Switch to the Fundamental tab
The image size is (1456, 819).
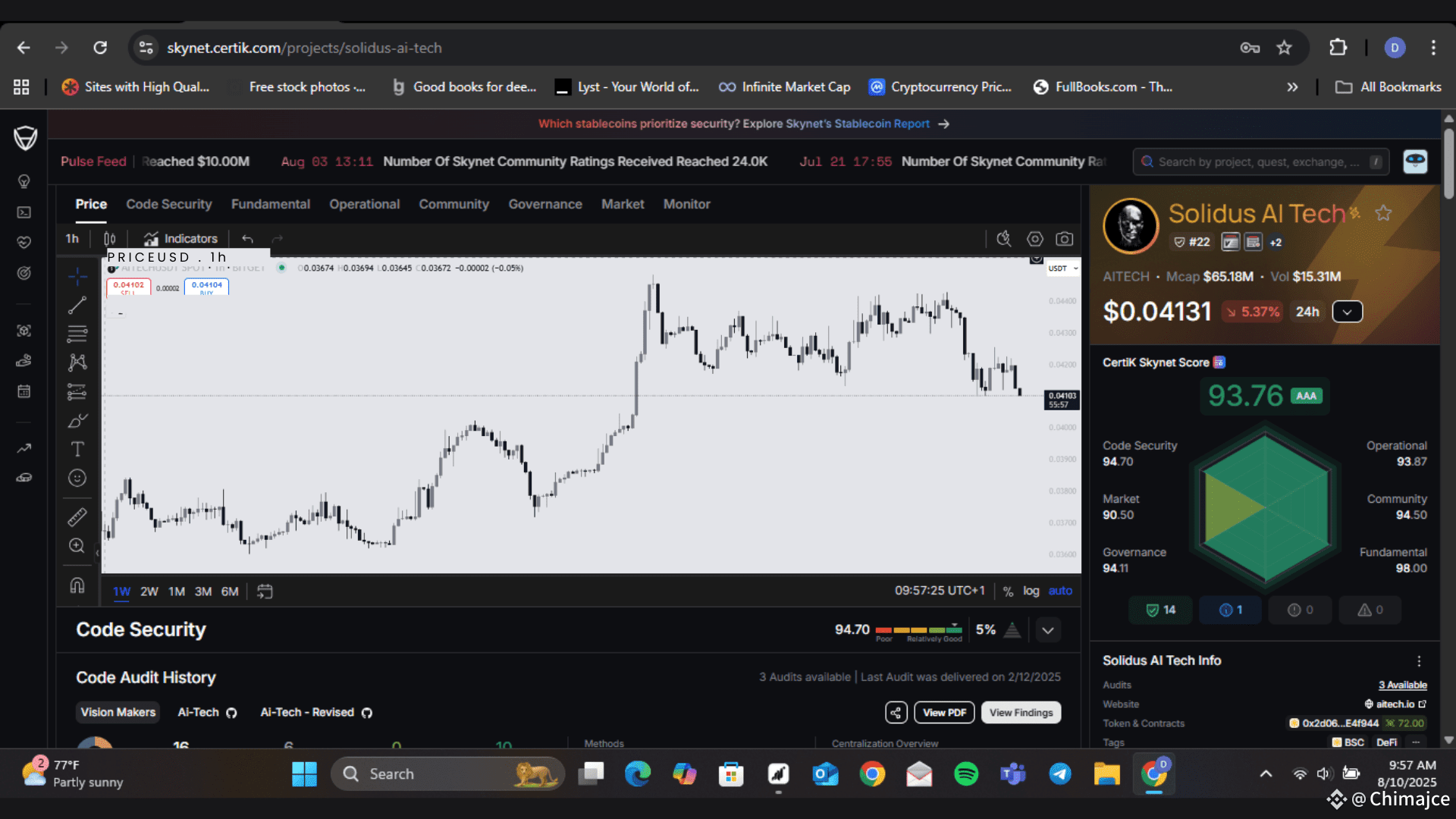270,204
